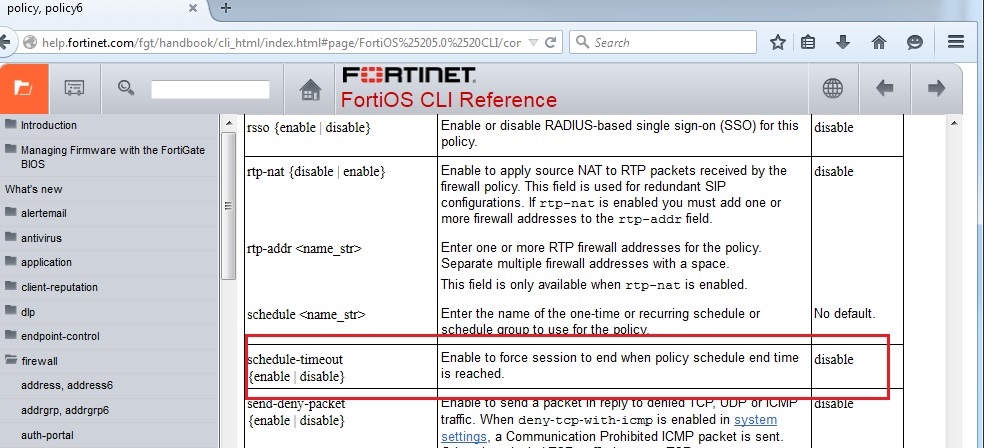Go to previous help topic with left arrow
The height and width of the screenshot is (448, 994).
point(884,88)
